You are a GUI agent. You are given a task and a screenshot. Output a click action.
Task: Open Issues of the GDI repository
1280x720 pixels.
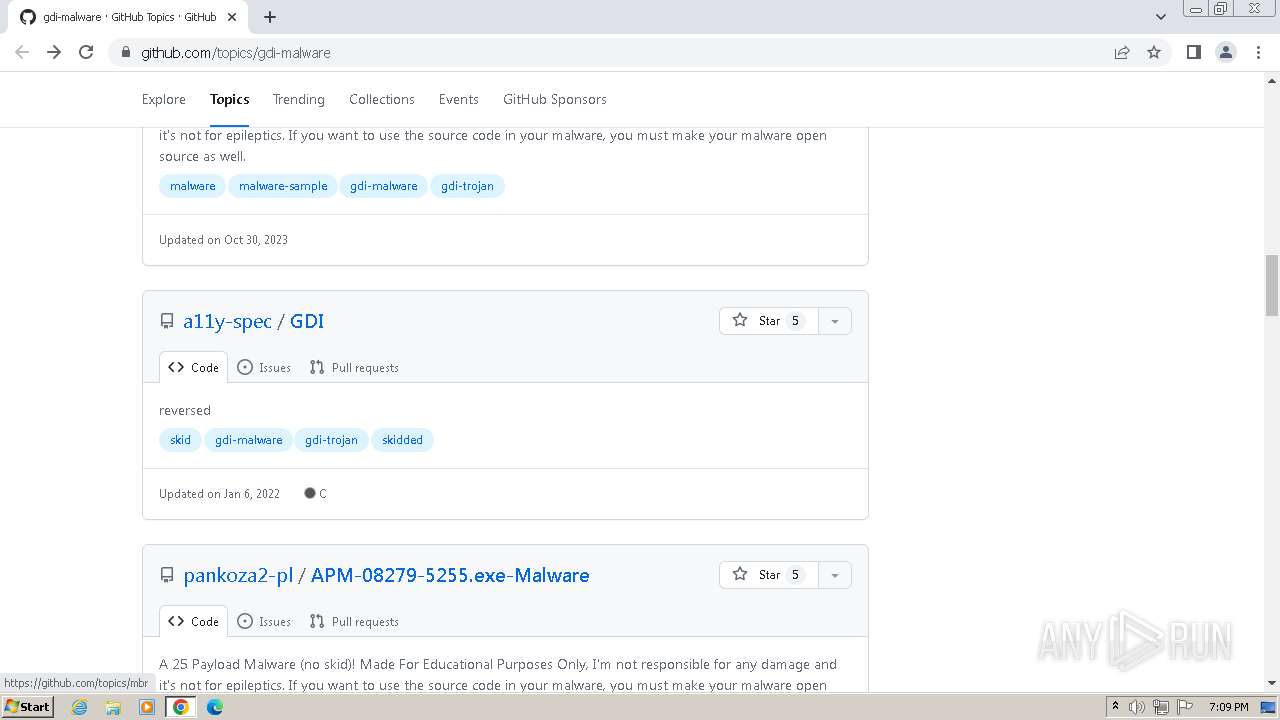[x=264, y=367]
